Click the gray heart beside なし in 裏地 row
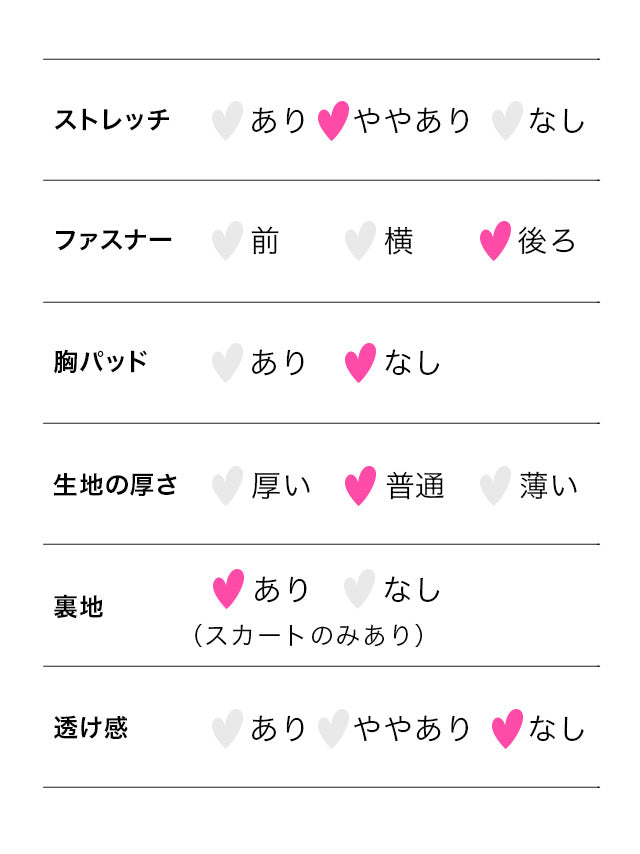This screenshot has width=640, height=854. [359, 589]
